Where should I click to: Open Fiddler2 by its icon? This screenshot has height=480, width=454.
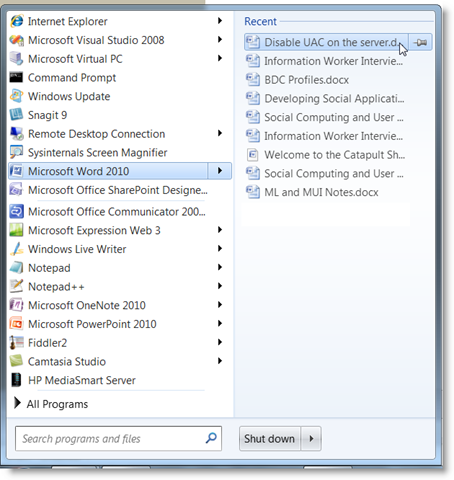[16, 342]
